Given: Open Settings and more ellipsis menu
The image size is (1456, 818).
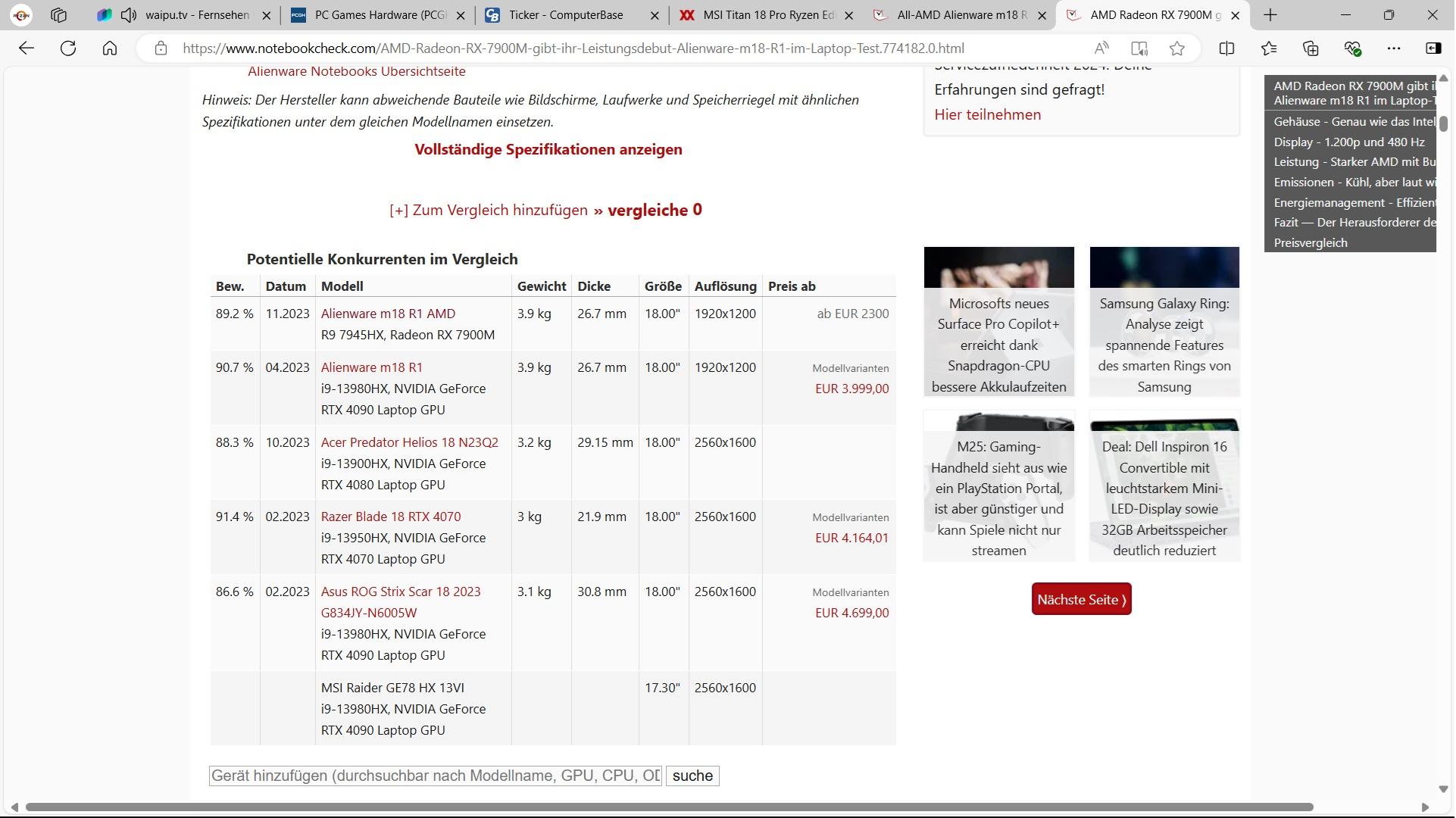Looking at the screenshot, I should (1394, 48).
